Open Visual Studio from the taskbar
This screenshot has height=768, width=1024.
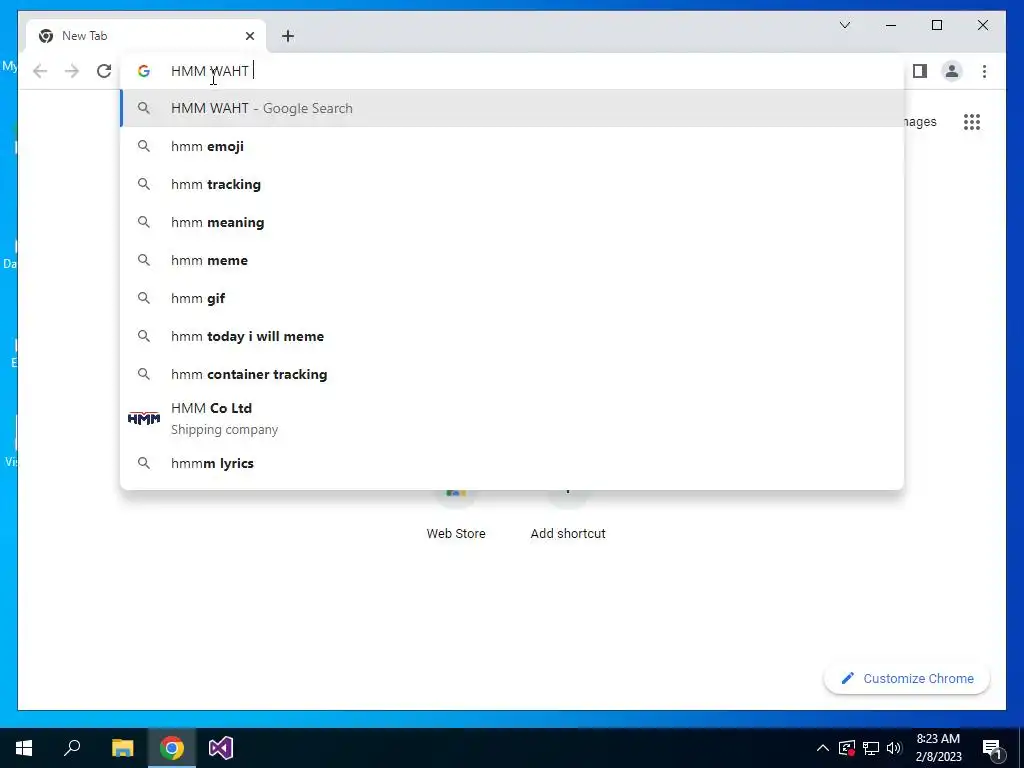click(x=221, y=748)
